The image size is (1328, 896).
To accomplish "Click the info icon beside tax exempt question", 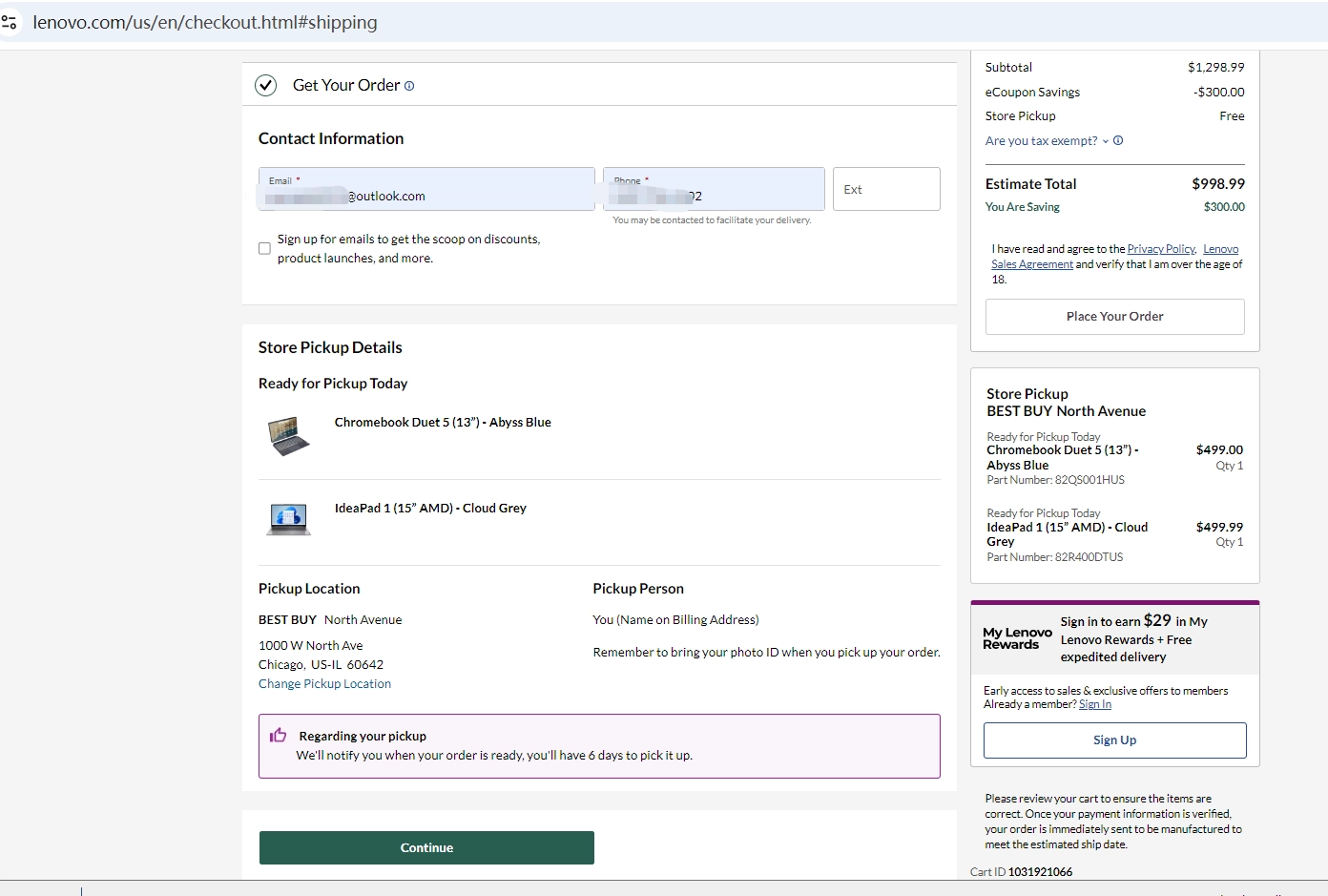I will pos(1118,140).
